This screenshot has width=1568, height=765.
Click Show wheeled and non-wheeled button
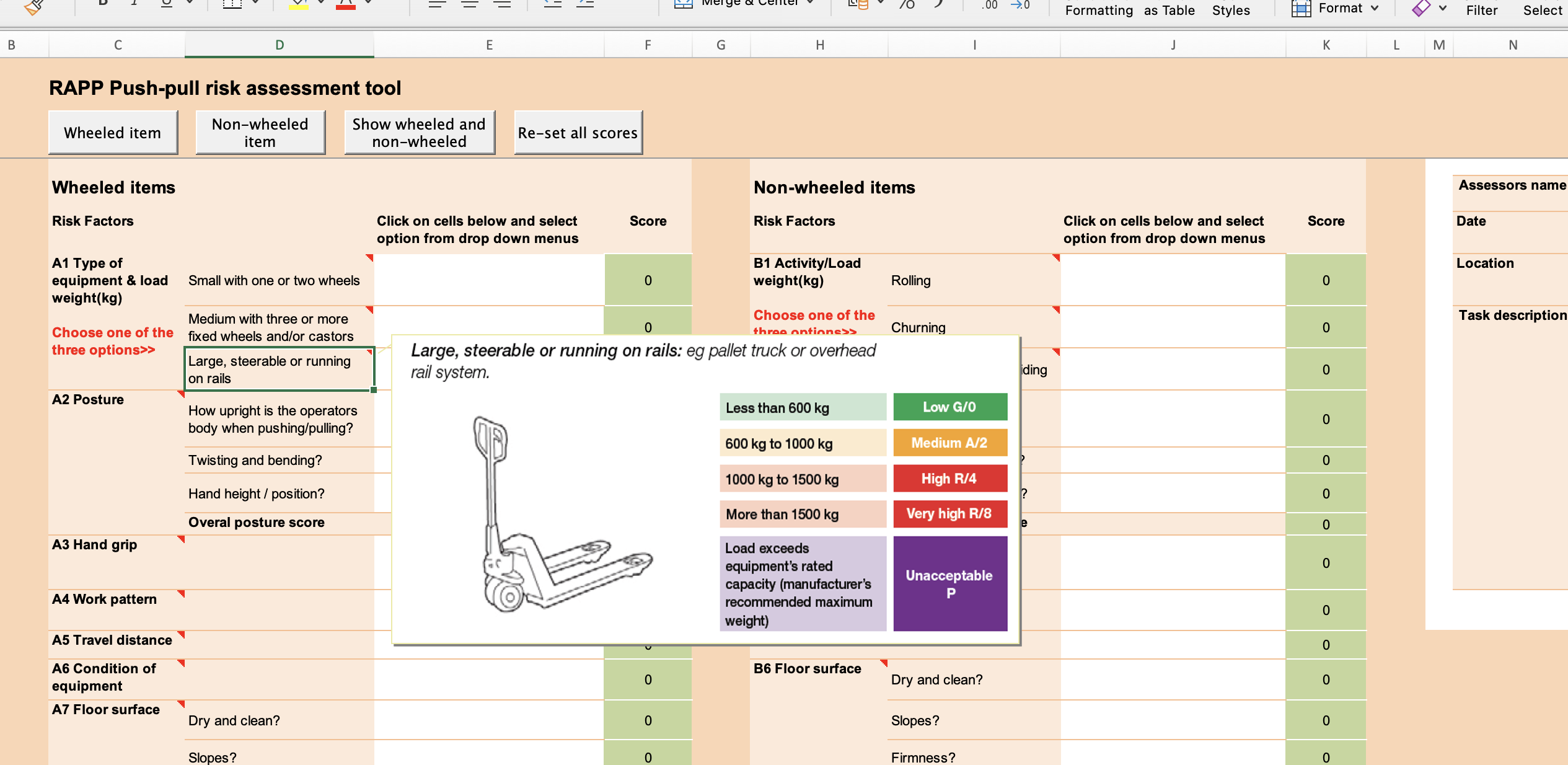420,133
